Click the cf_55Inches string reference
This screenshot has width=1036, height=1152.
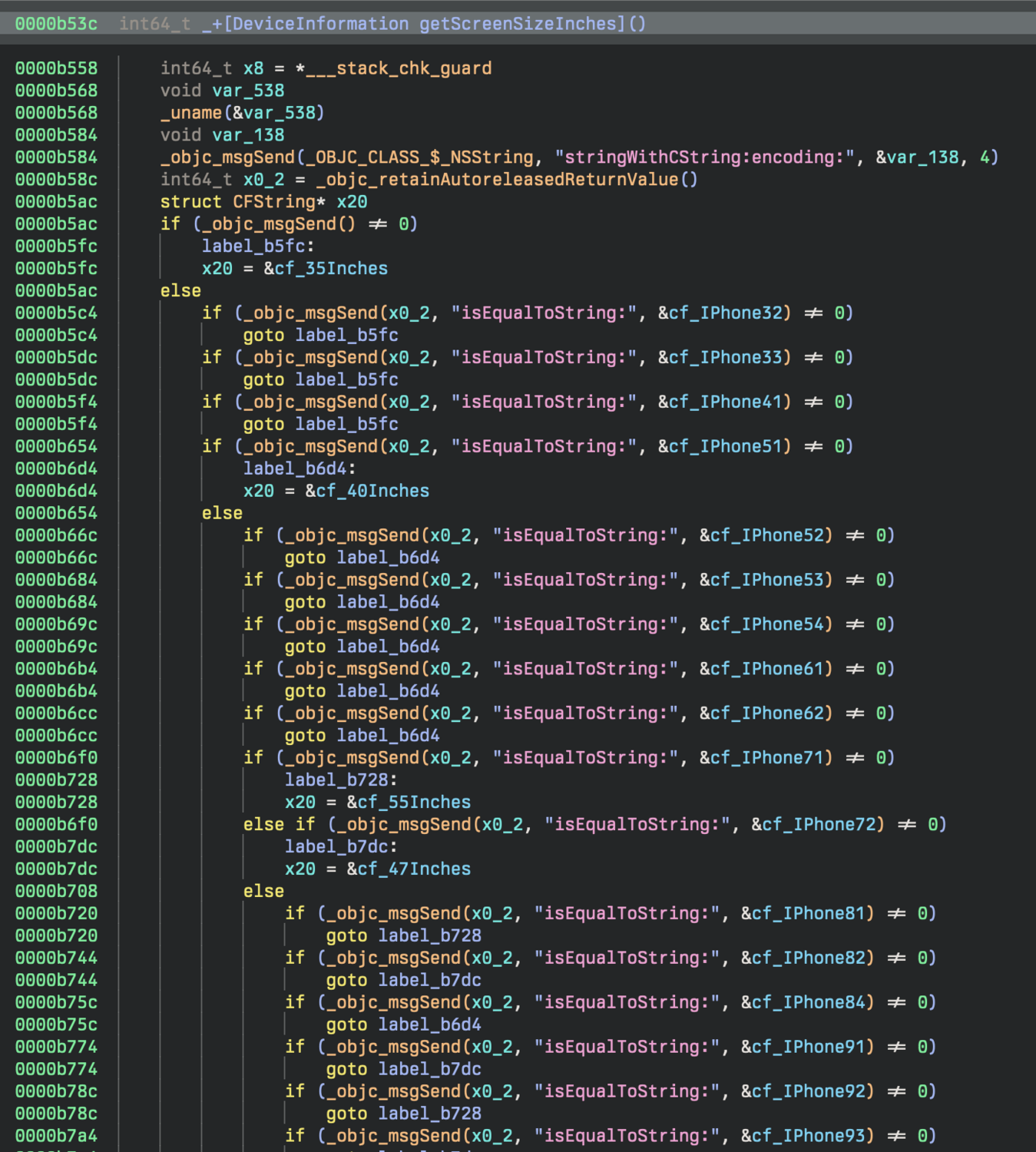pos(414,803)
